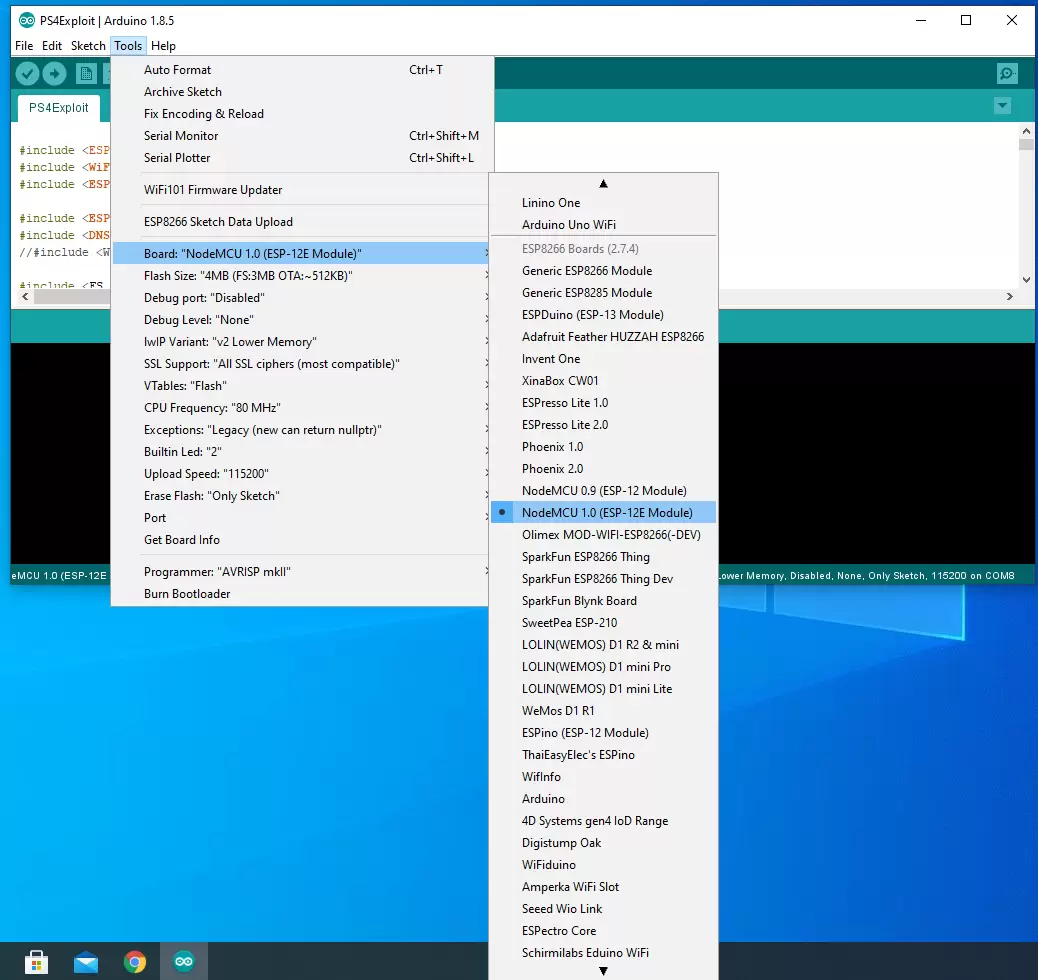Viewport: 1038px width, 980px height.
Task: Open Serial Monitor from Tools menu
Action: tap(301, 136)
